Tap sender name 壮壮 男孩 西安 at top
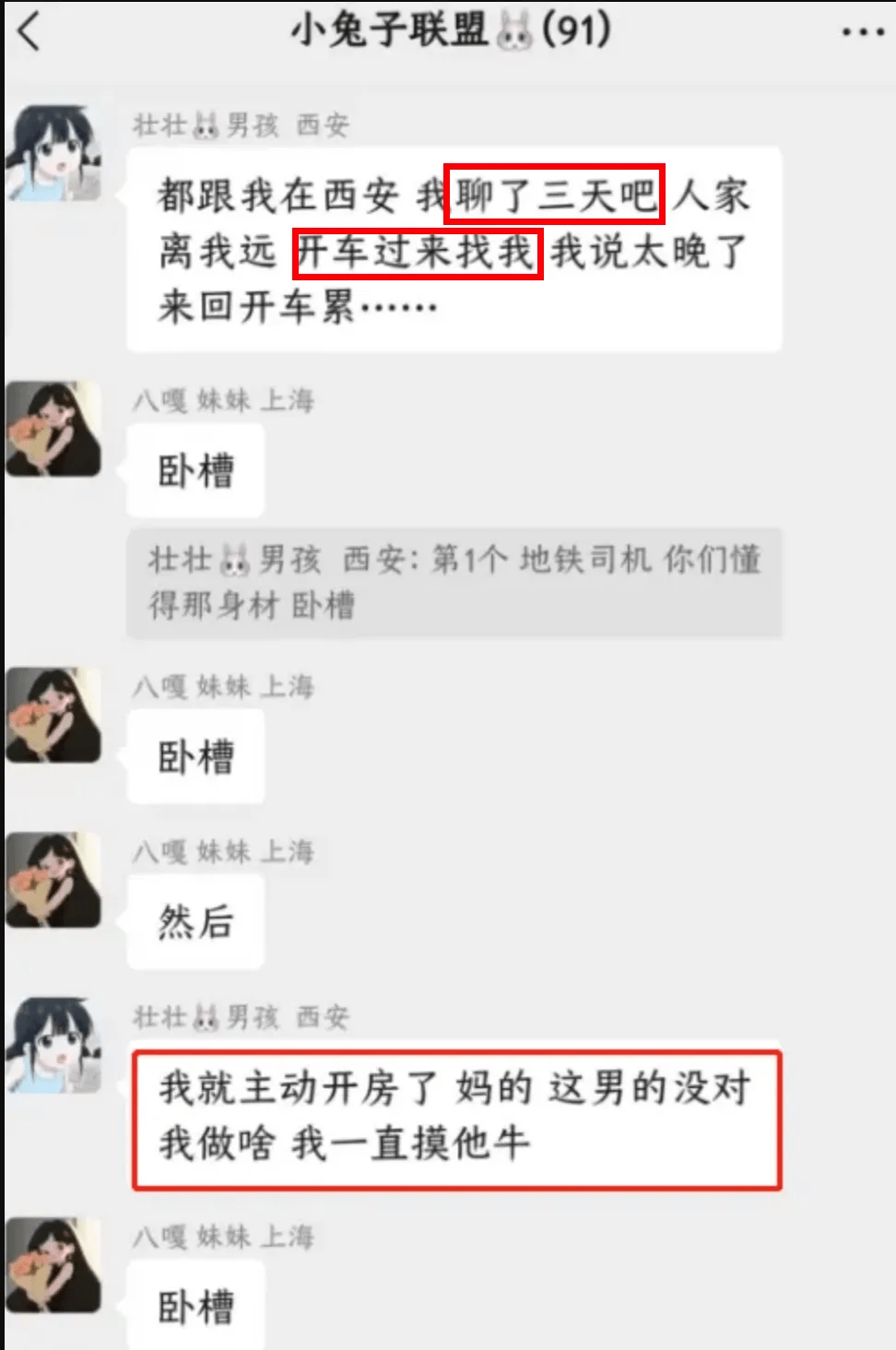This screenshot has width=896, height=1350. [241, 124]
